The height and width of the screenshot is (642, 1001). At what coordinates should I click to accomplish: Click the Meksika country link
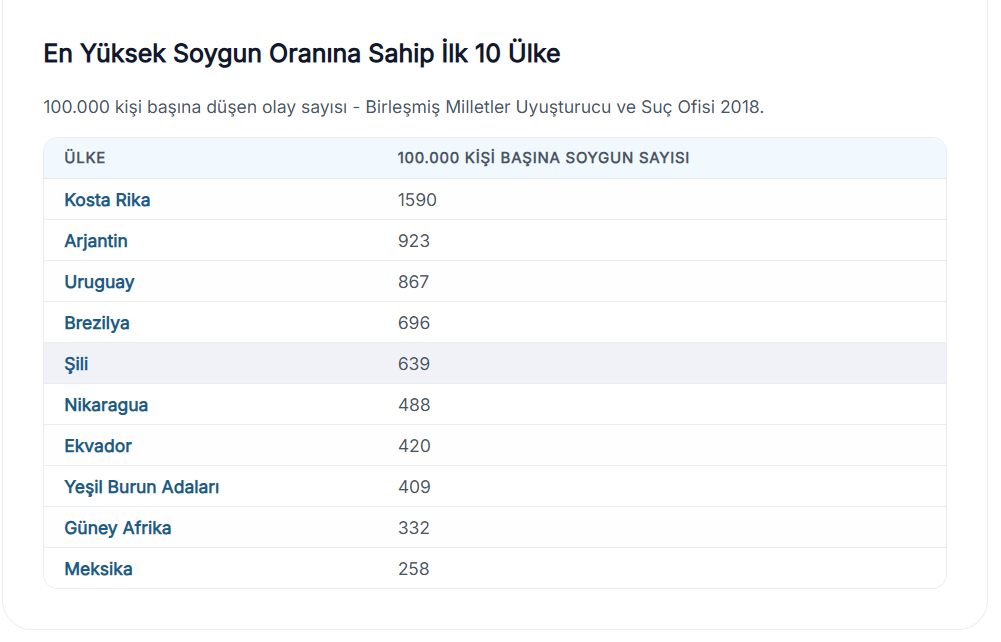coord(98,569)
